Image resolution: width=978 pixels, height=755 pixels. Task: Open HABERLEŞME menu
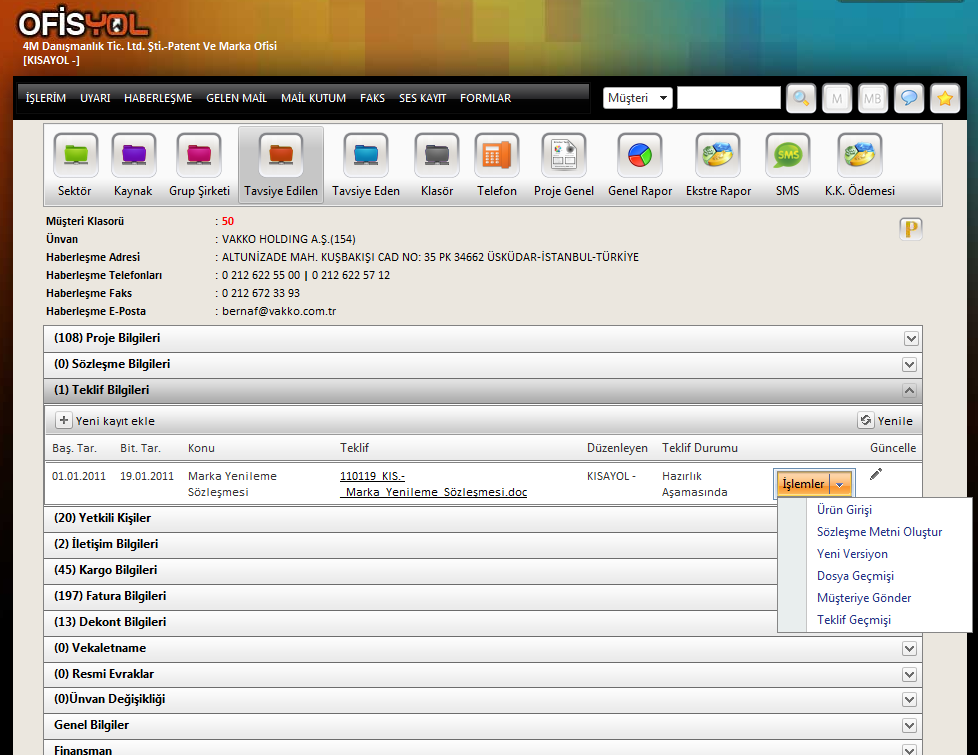click(x=158, y=98)
